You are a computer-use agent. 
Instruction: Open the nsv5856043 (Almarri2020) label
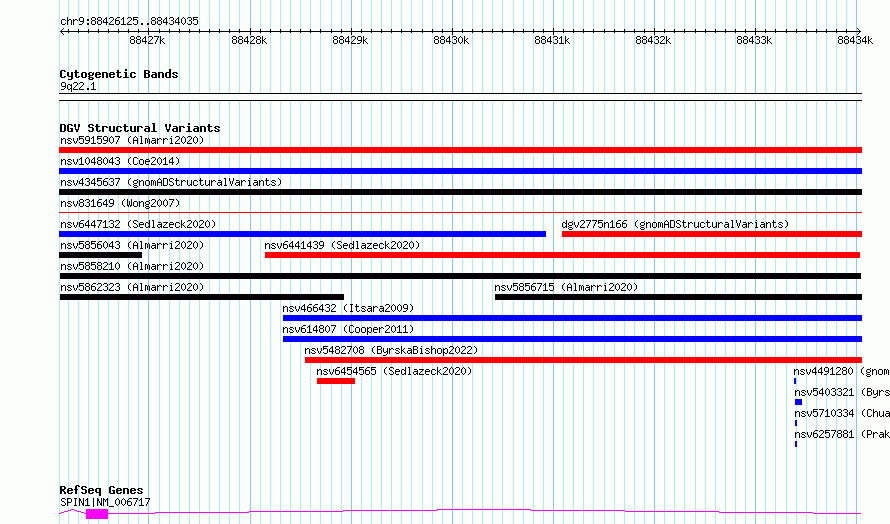132,245
